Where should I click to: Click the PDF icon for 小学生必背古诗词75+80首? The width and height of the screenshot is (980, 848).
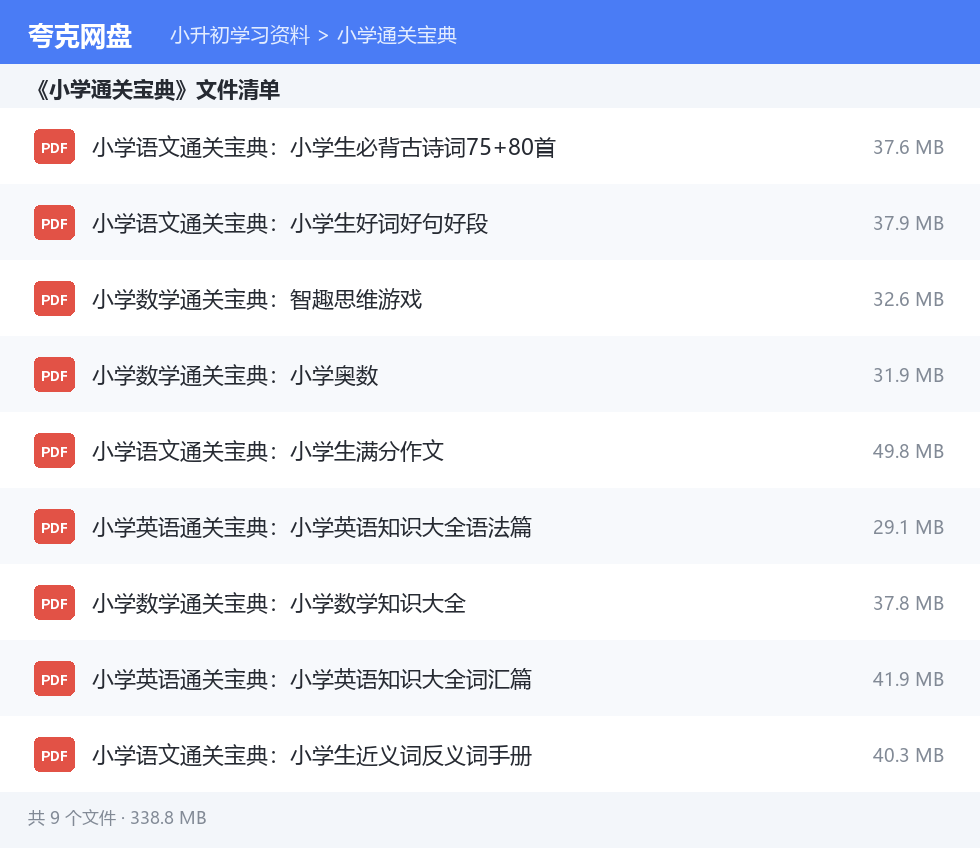tap(54, 147)
